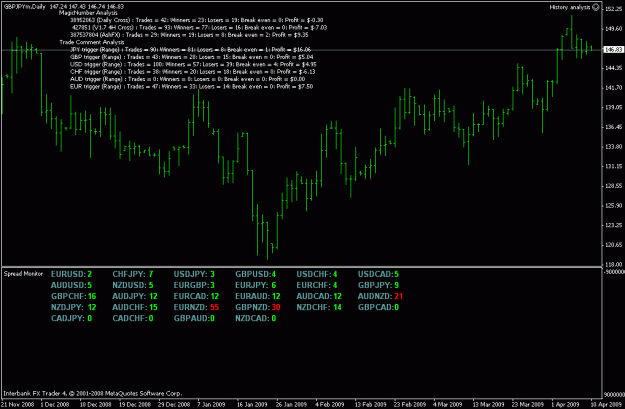This screenshot has height=409, width=625.
Task: Click the GBPAUD spread entry
Action: (x=194, y=319)
